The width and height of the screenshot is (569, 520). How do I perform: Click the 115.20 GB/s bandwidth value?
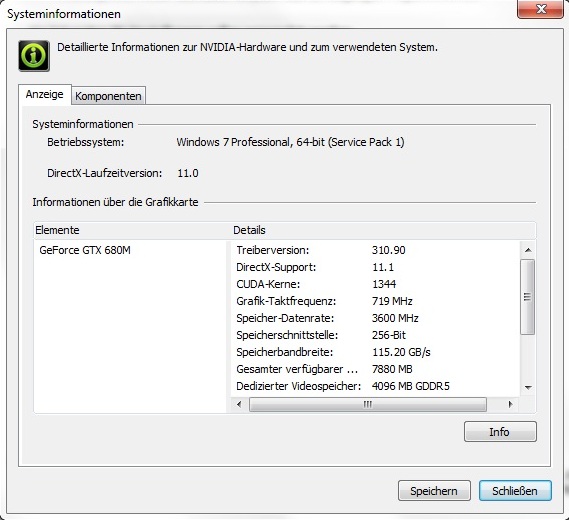tap(401, 352)
